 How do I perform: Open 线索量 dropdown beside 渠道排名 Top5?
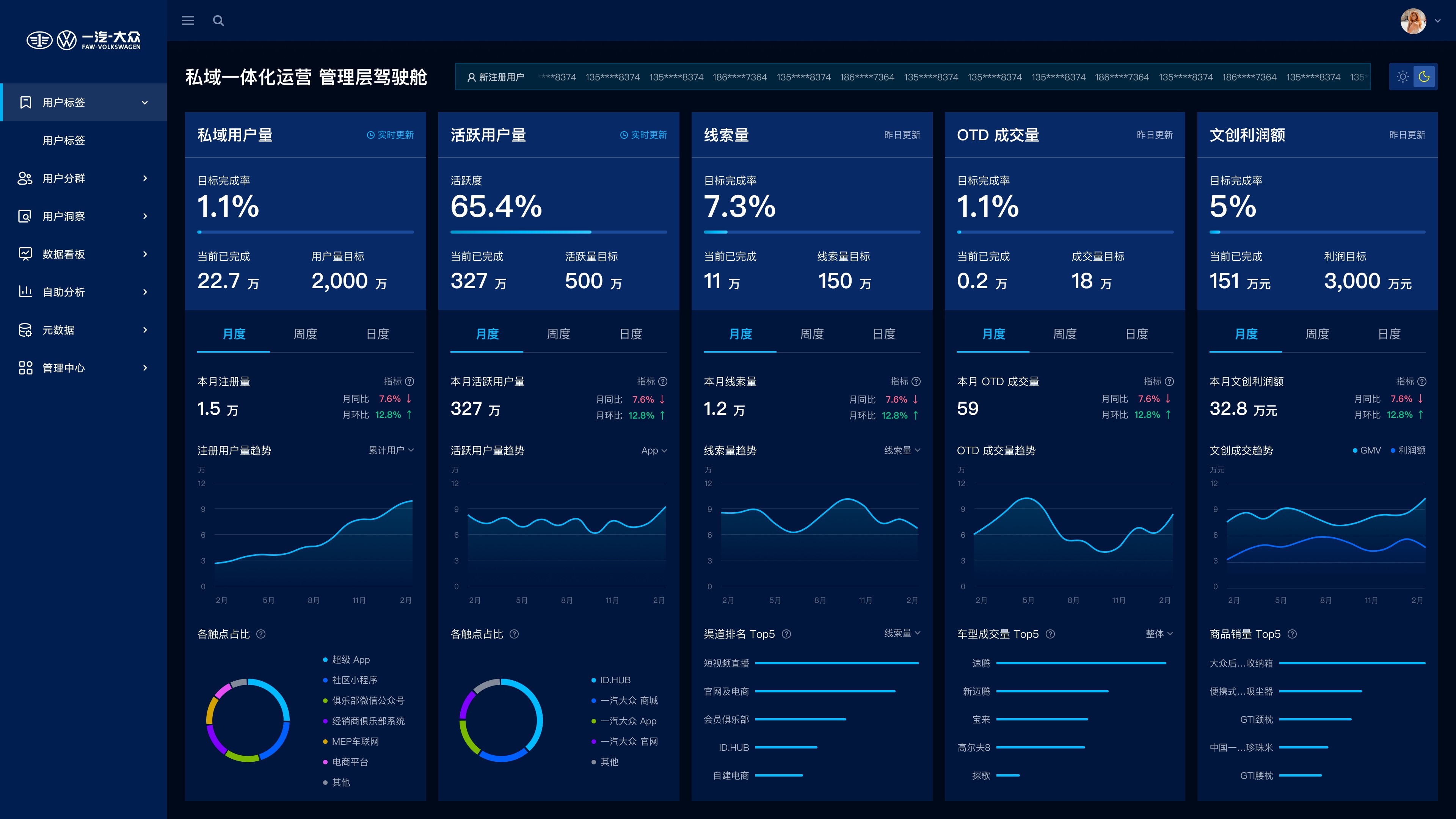903,634
